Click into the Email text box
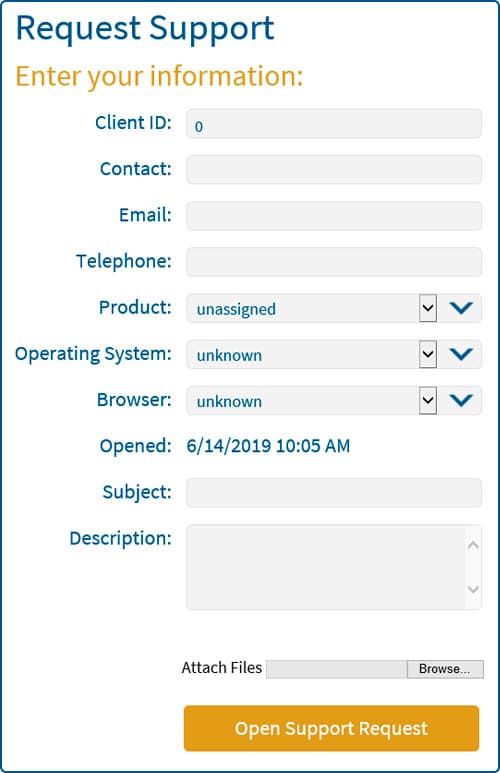 tap(334, 216)
